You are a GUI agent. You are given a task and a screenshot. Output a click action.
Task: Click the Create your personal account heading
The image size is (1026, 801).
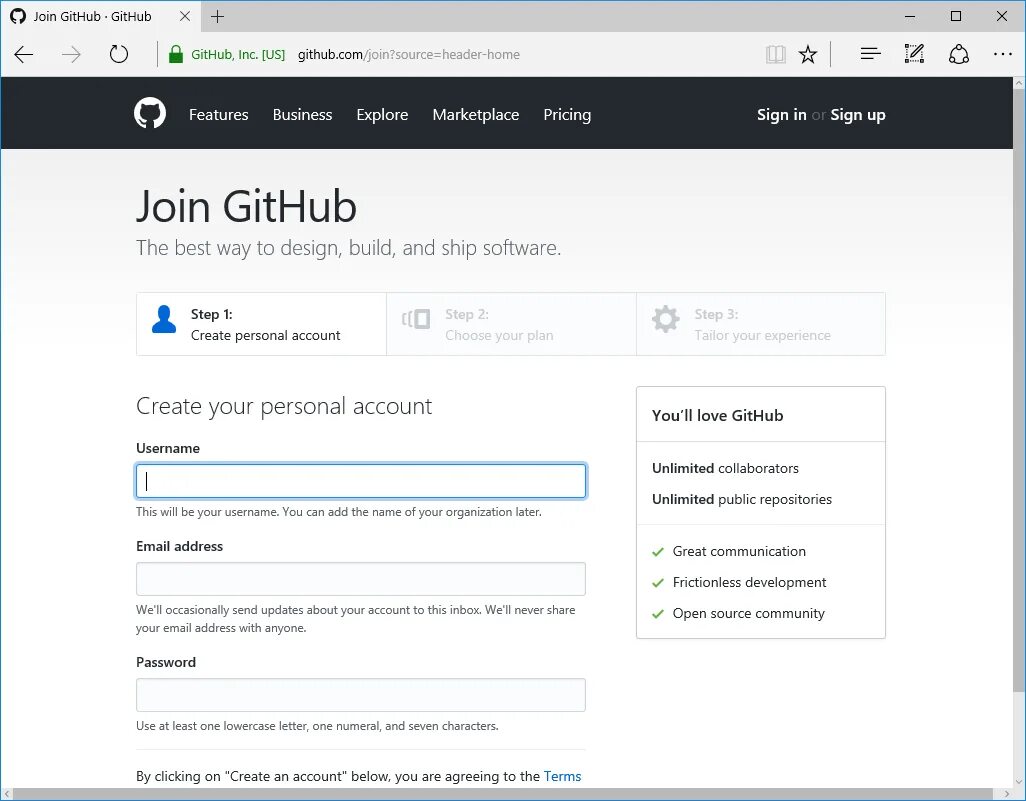point(284,406)
